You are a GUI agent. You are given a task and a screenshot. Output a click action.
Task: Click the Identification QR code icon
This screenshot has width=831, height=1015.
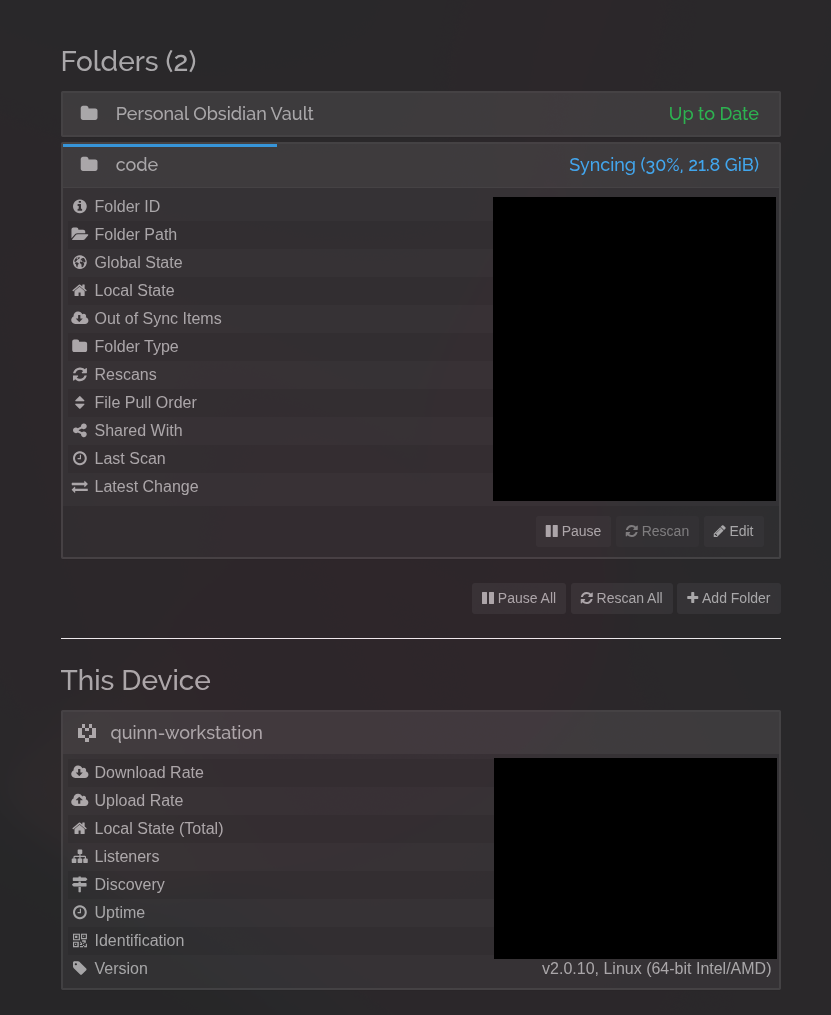click(x=80, y=940)
